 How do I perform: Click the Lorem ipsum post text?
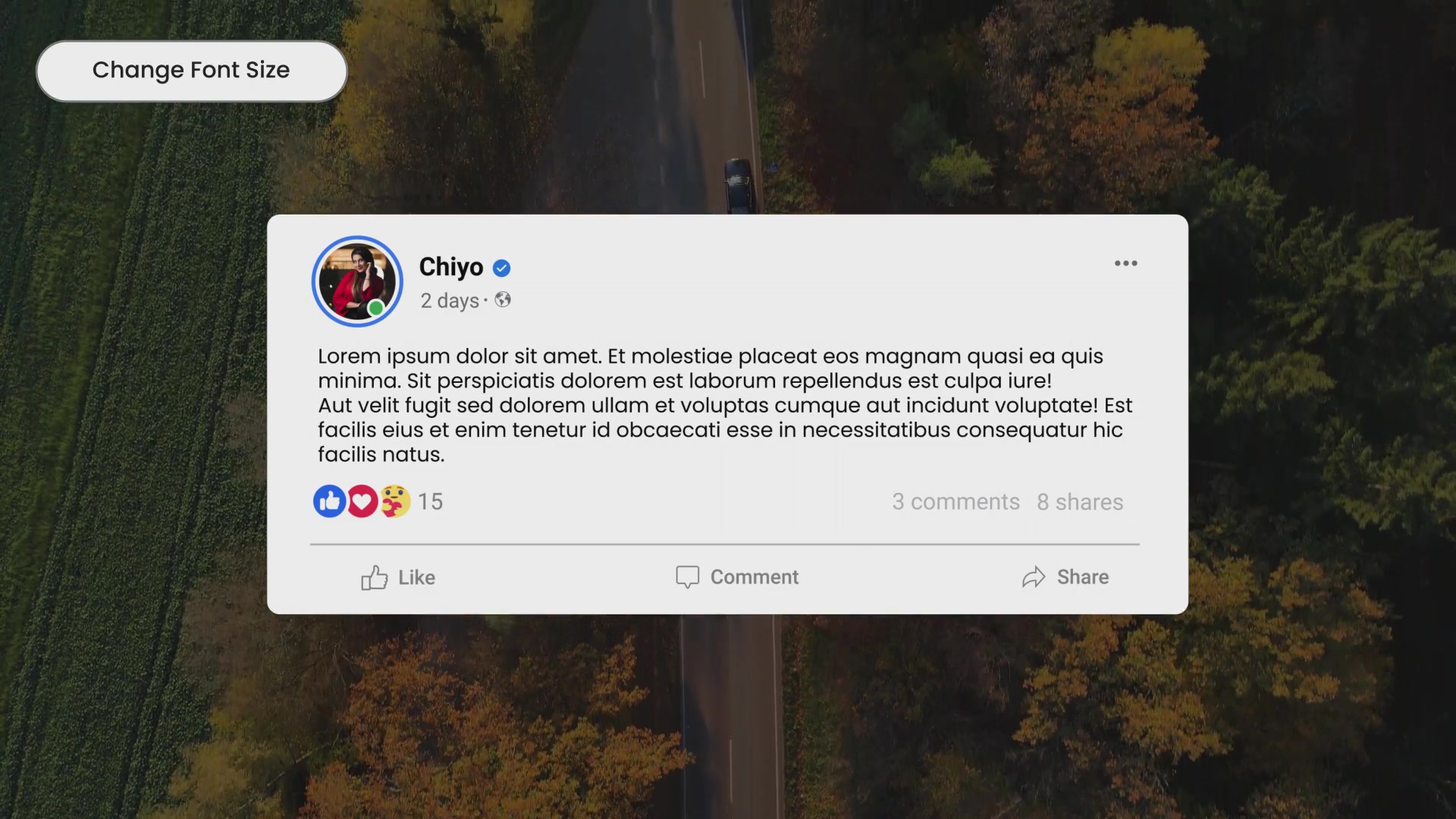point(725,405)
